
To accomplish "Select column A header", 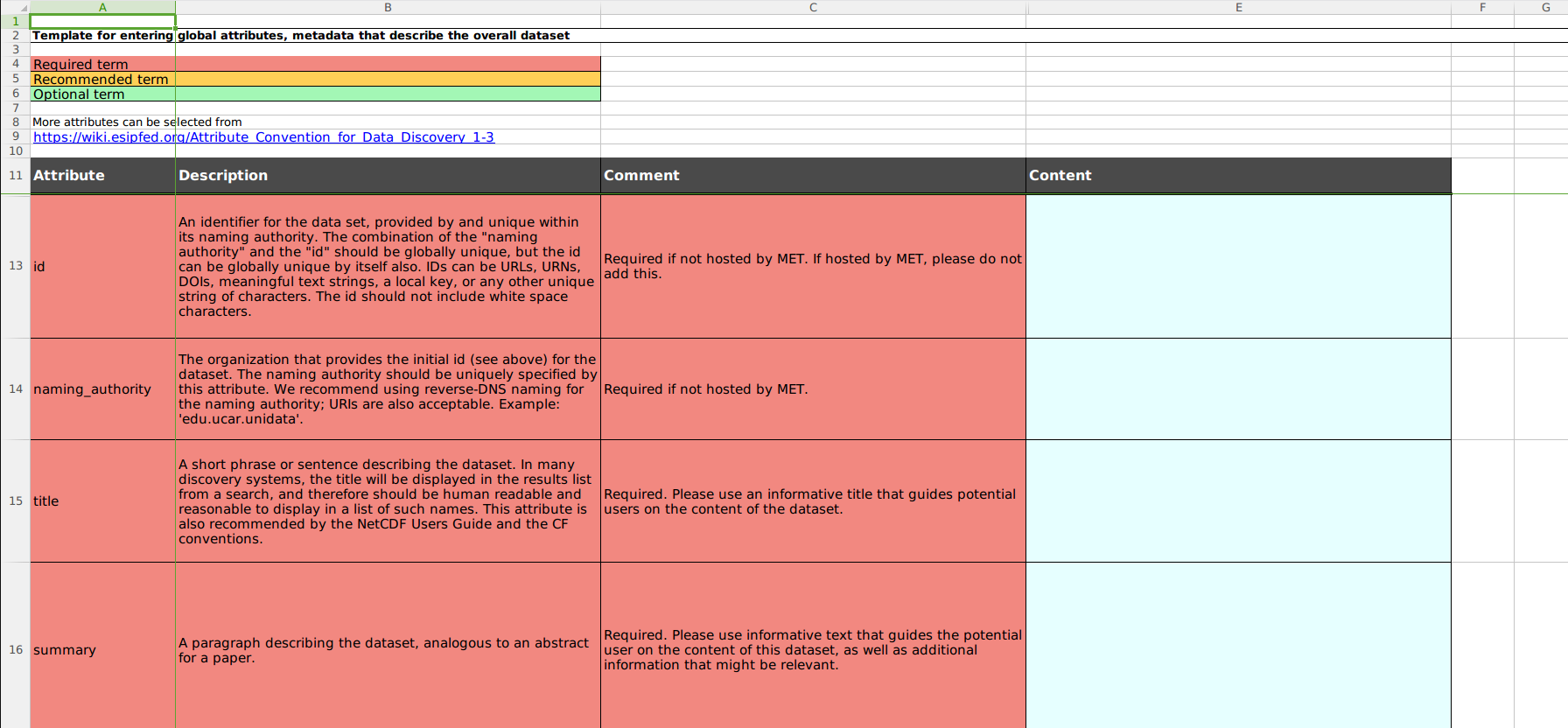I will pos(102,7).
